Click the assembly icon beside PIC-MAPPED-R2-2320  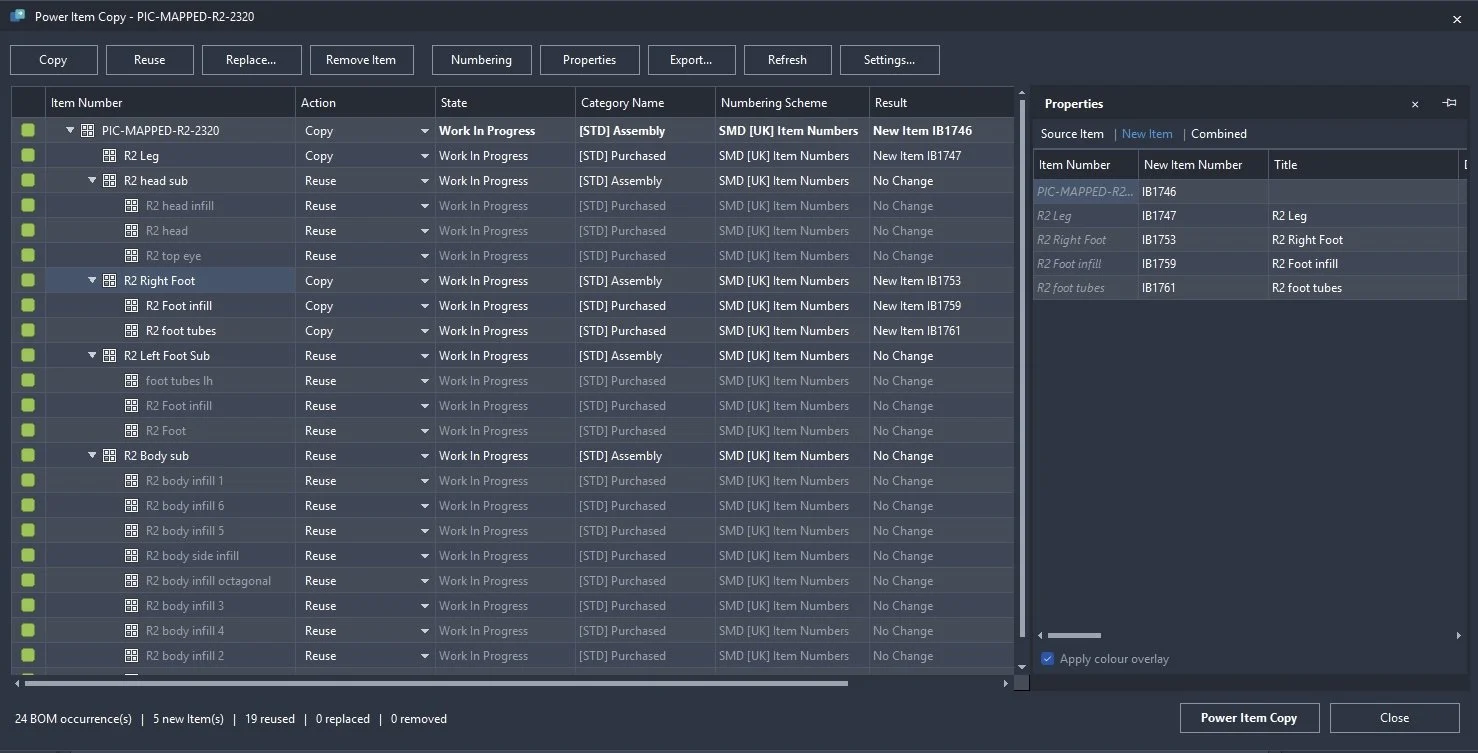(x=87, y=131)
